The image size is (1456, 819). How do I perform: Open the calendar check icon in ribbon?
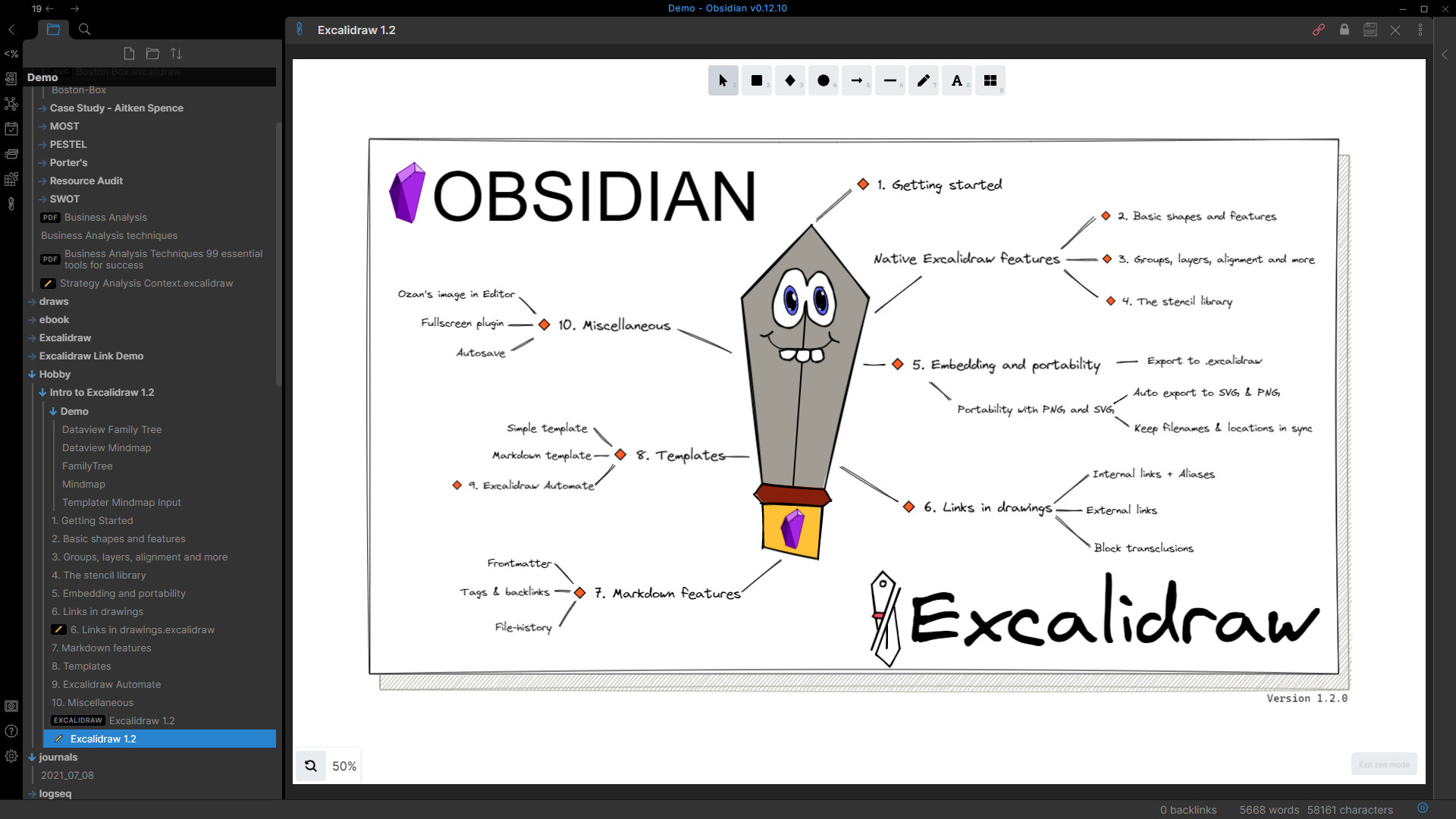coord(11,129)
